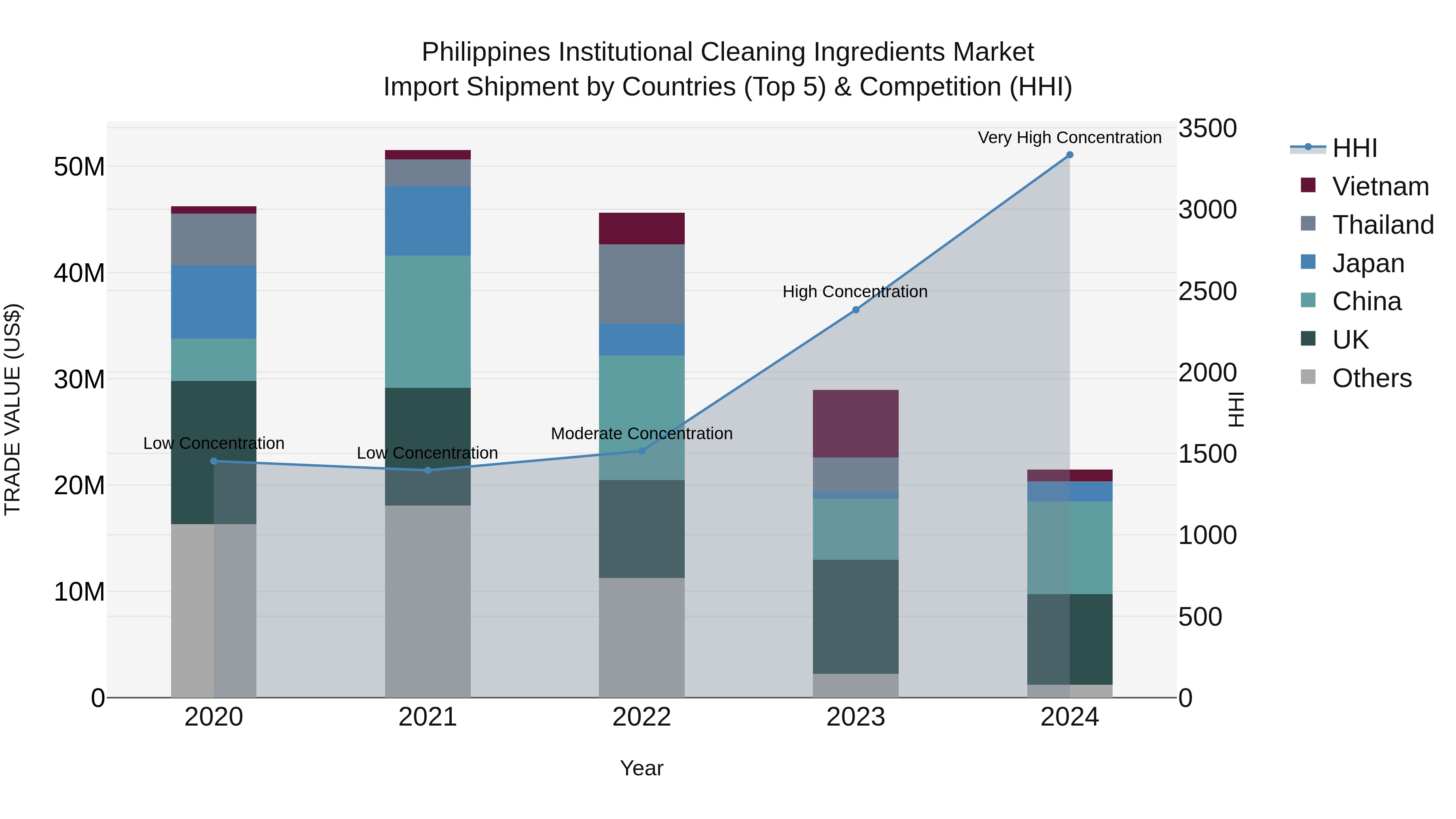Click the 2023 HHI data point
The width and height of the screenshot is (1456, 819).
point(856,310)
